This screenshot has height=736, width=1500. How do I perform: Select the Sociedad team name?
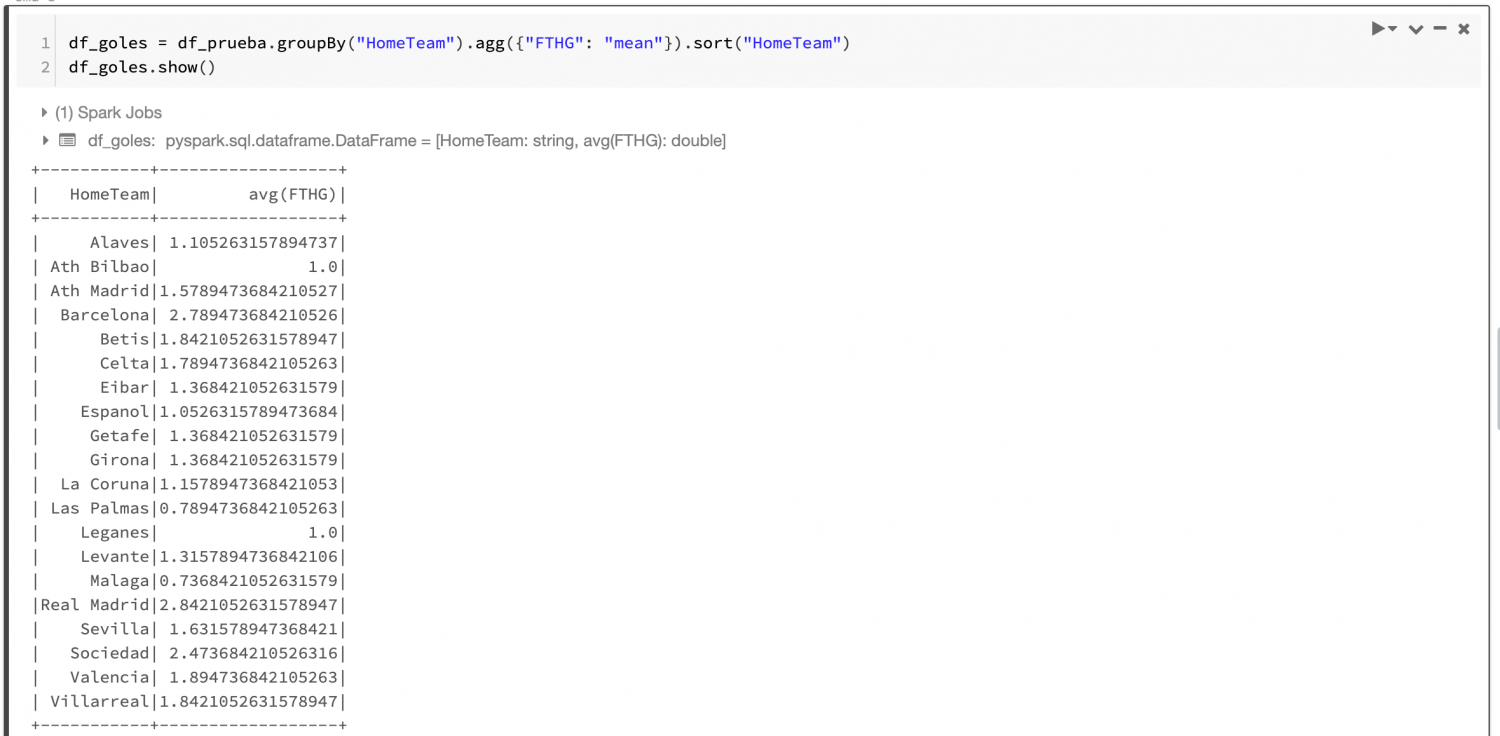click(109, 654)
